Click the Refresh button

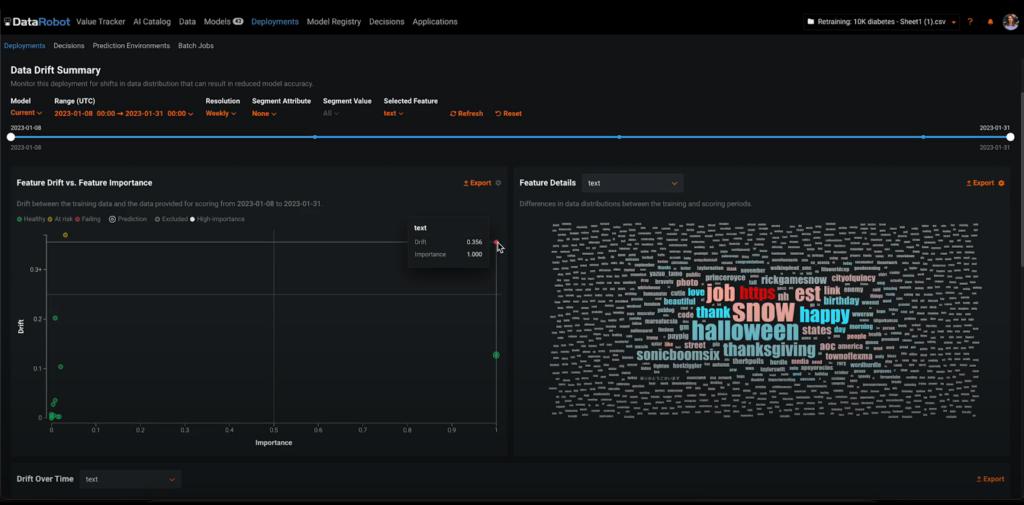(466, 113)
